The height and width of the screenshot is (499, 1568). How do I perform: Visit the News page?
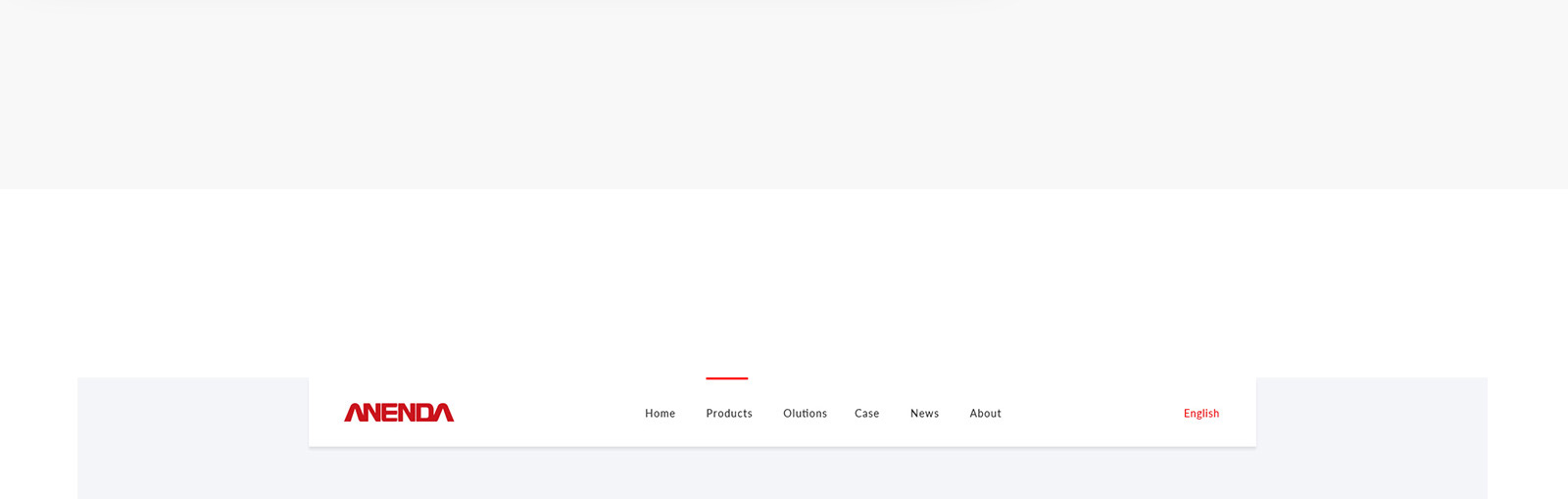pyautogui.click(x=924, y=414)
